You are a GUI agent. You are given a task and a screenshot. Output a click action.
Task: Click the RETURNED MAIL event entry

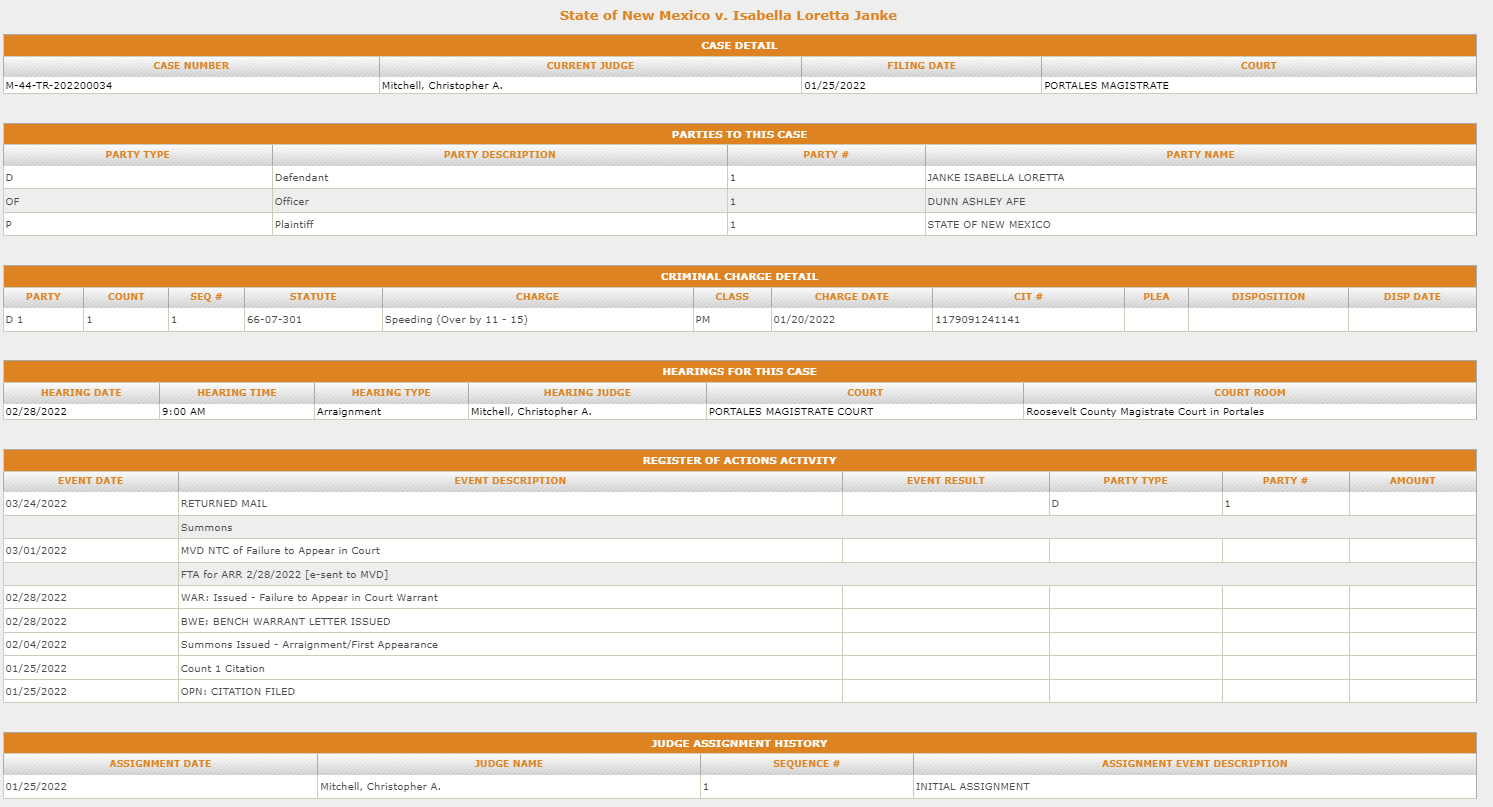224,504
